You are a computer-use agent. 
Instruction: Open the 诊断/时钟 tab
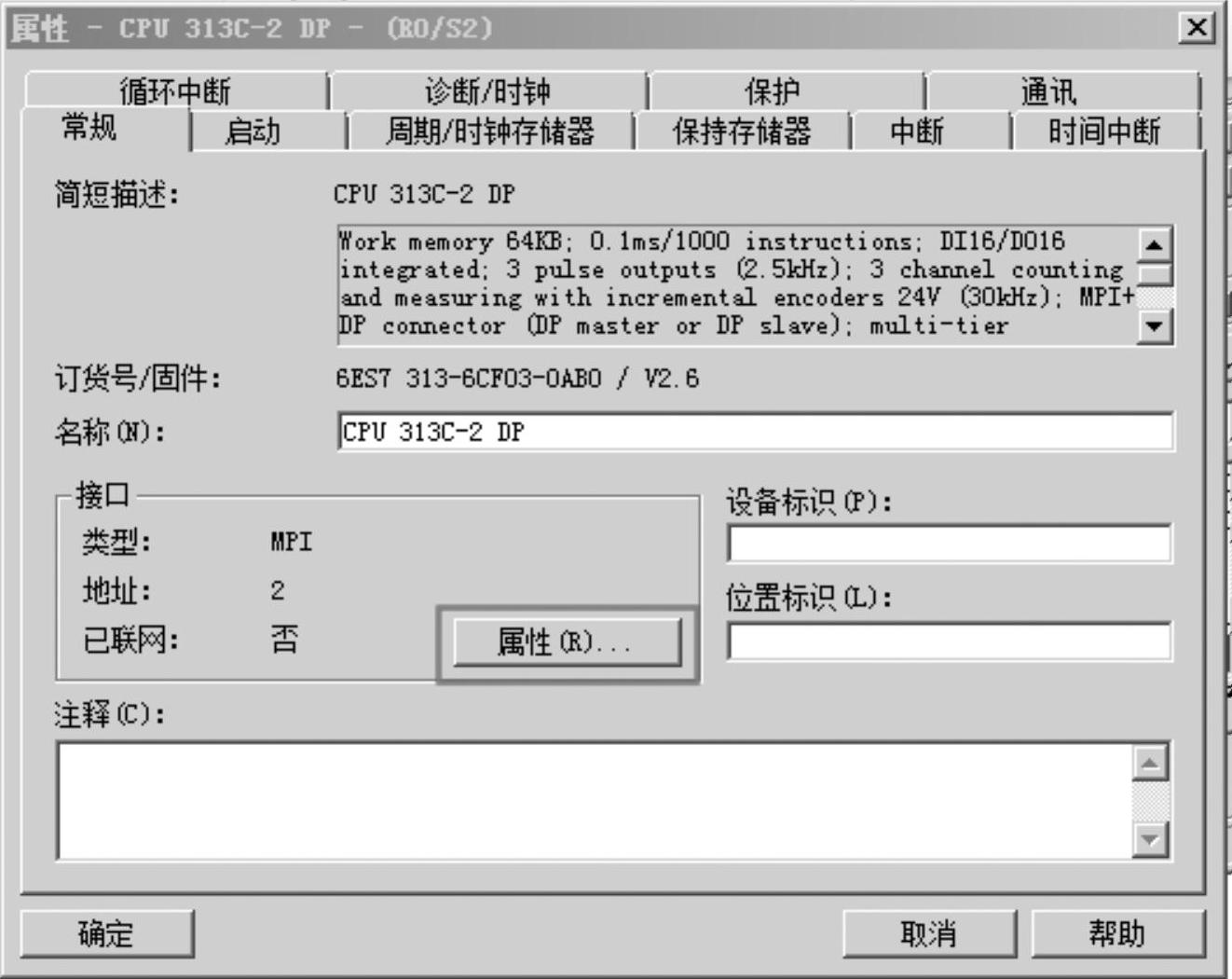pyautogui.click(x=488, y=91)
